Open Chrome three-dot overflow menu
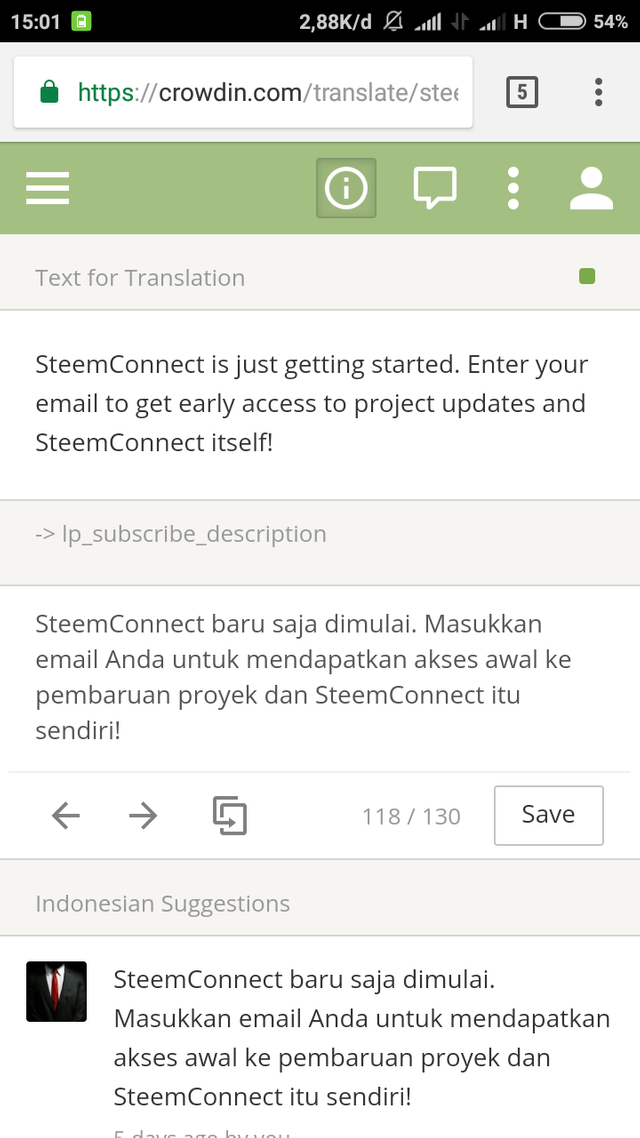The height and width of the screenshot is (1138, 640). tap(598, 93)
